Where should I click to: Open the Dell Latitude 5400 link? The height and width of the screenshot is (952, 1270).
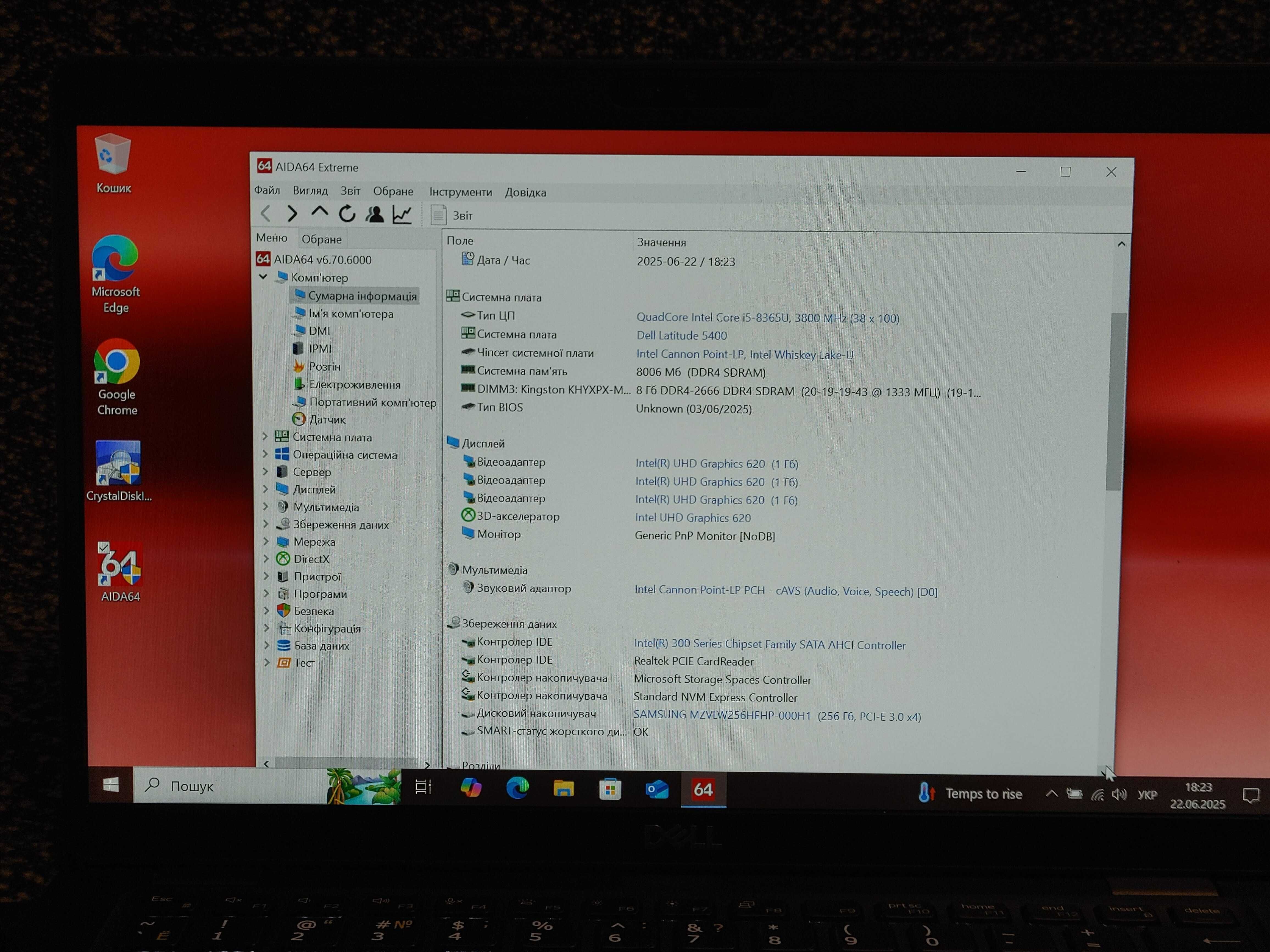coord(681,335)
